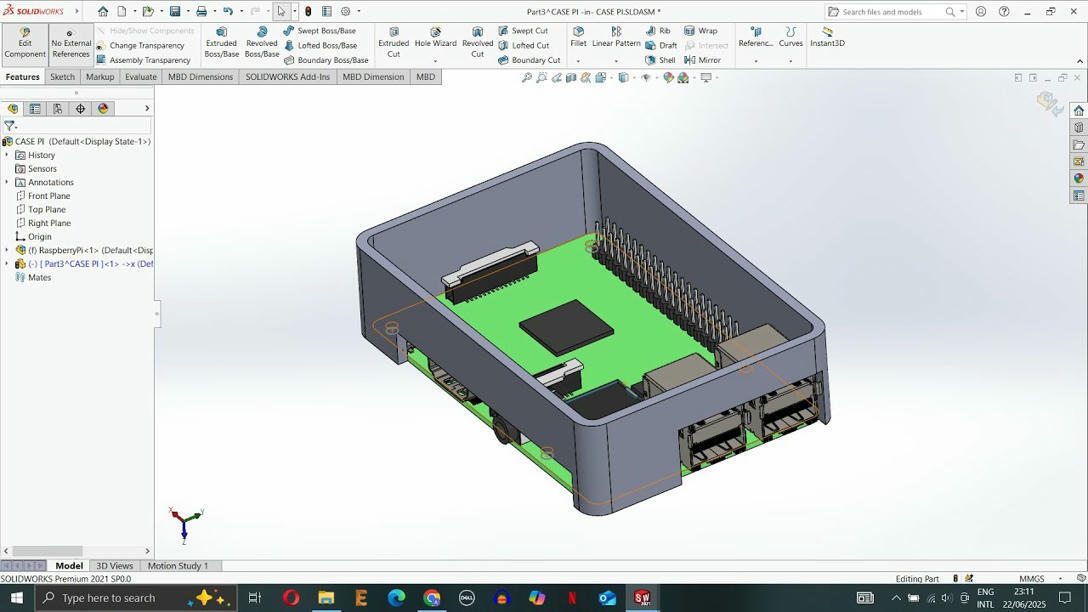Expand the History tree node

tap(7, 155)
